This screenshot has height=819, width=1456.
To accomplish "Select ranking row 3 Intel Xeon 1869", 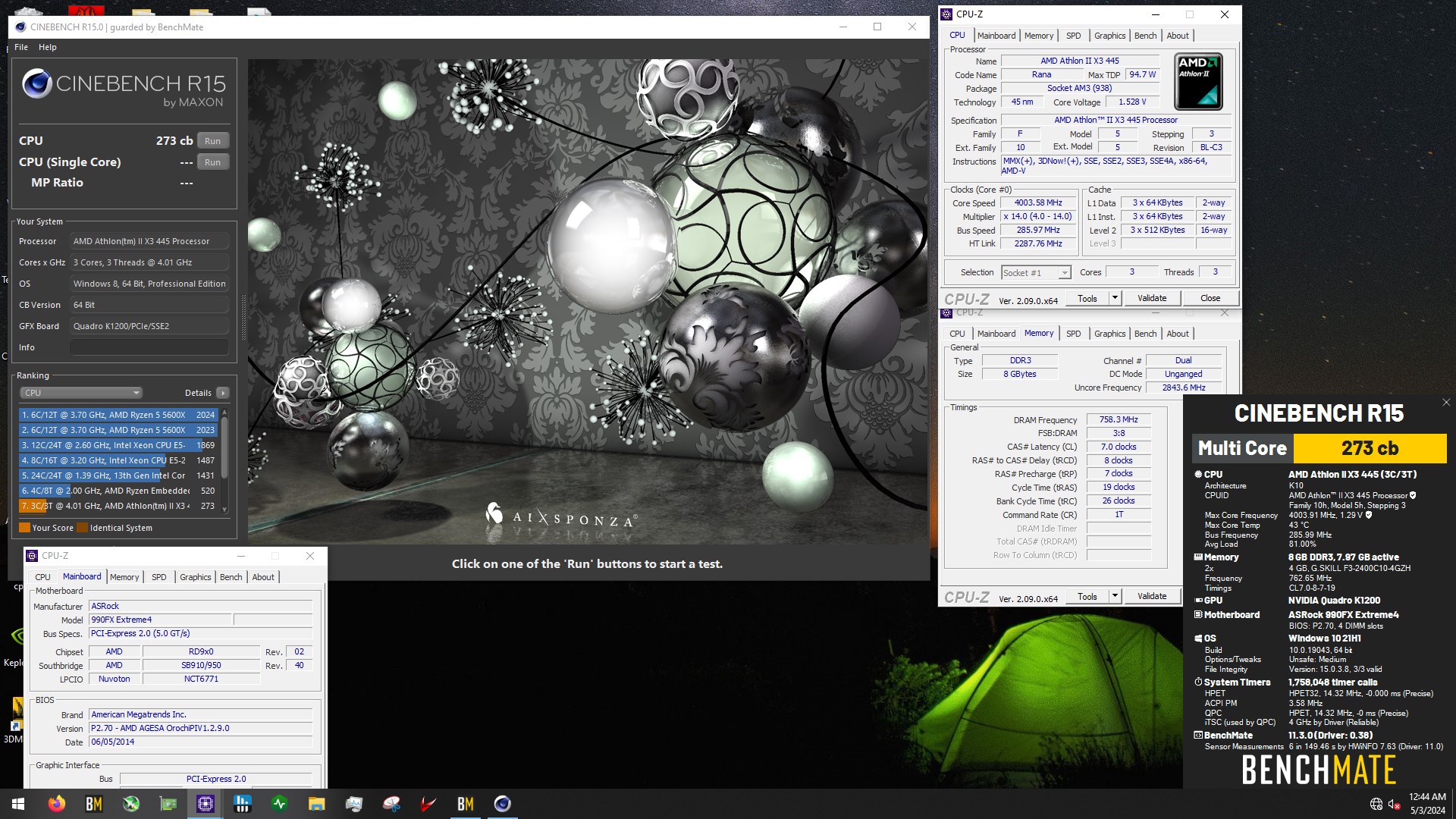I will pos(118,445).
